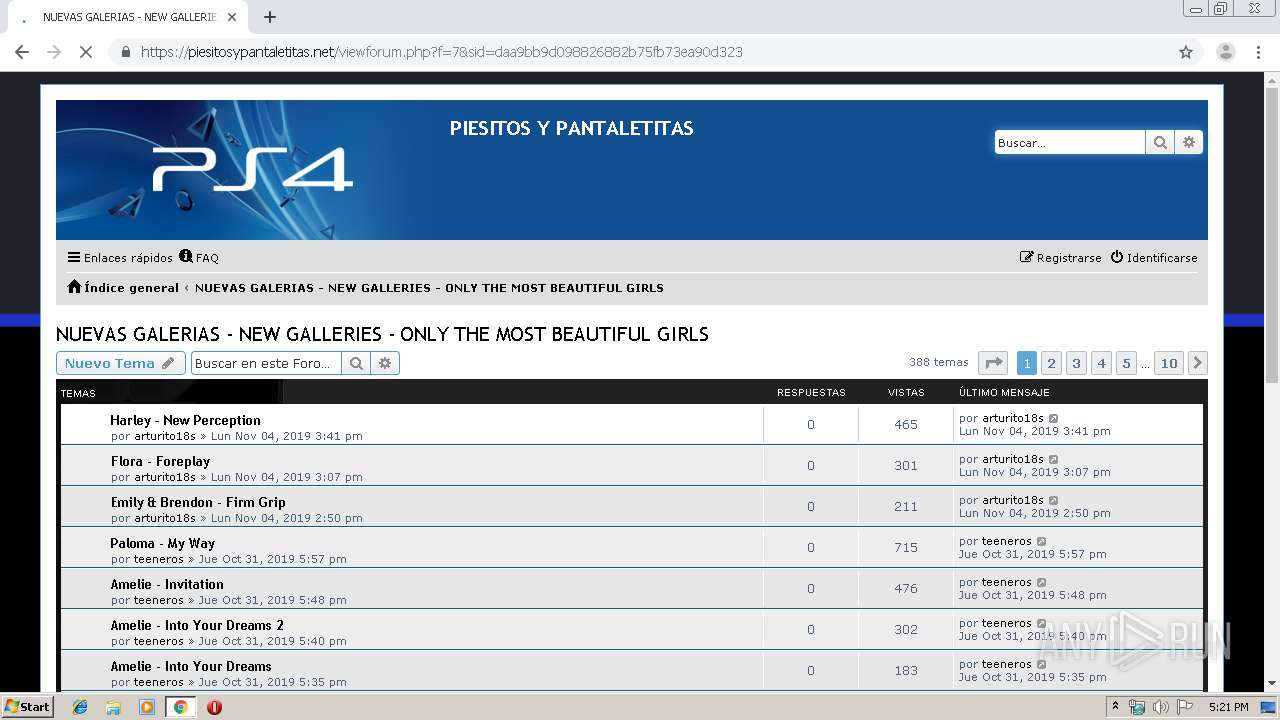This screenshot has height=720, width=1280.
Task: Click the NUEVAS GALERIAS breadcrumb link
Action: [x=429, y=288]
